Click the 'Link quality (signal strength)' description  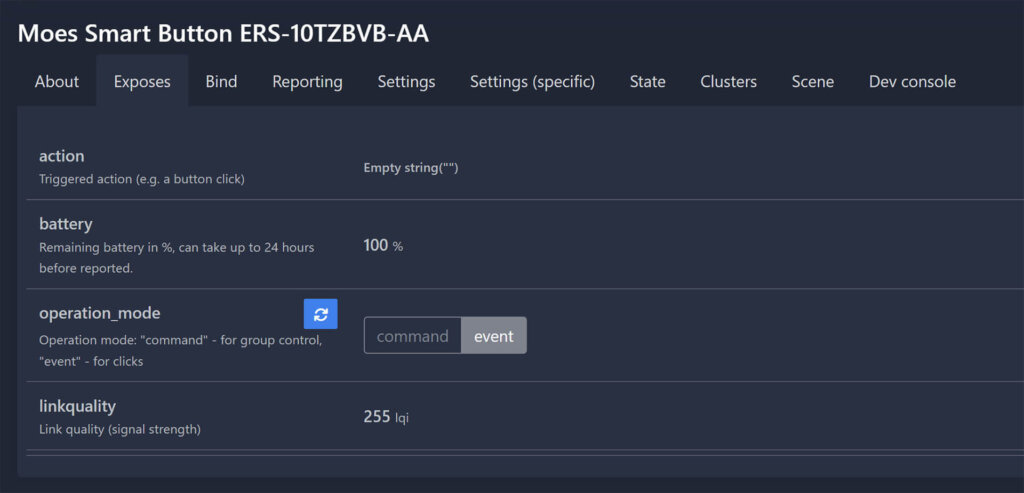(120, 430)
